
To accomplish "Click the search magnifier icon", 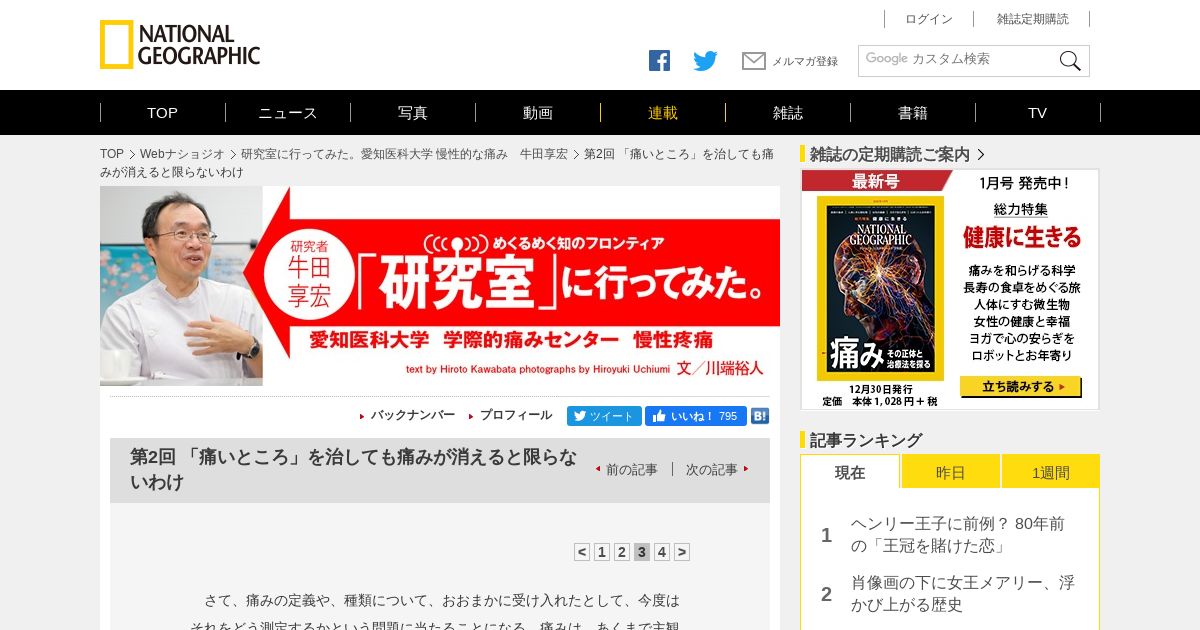I will (1070, 61).
